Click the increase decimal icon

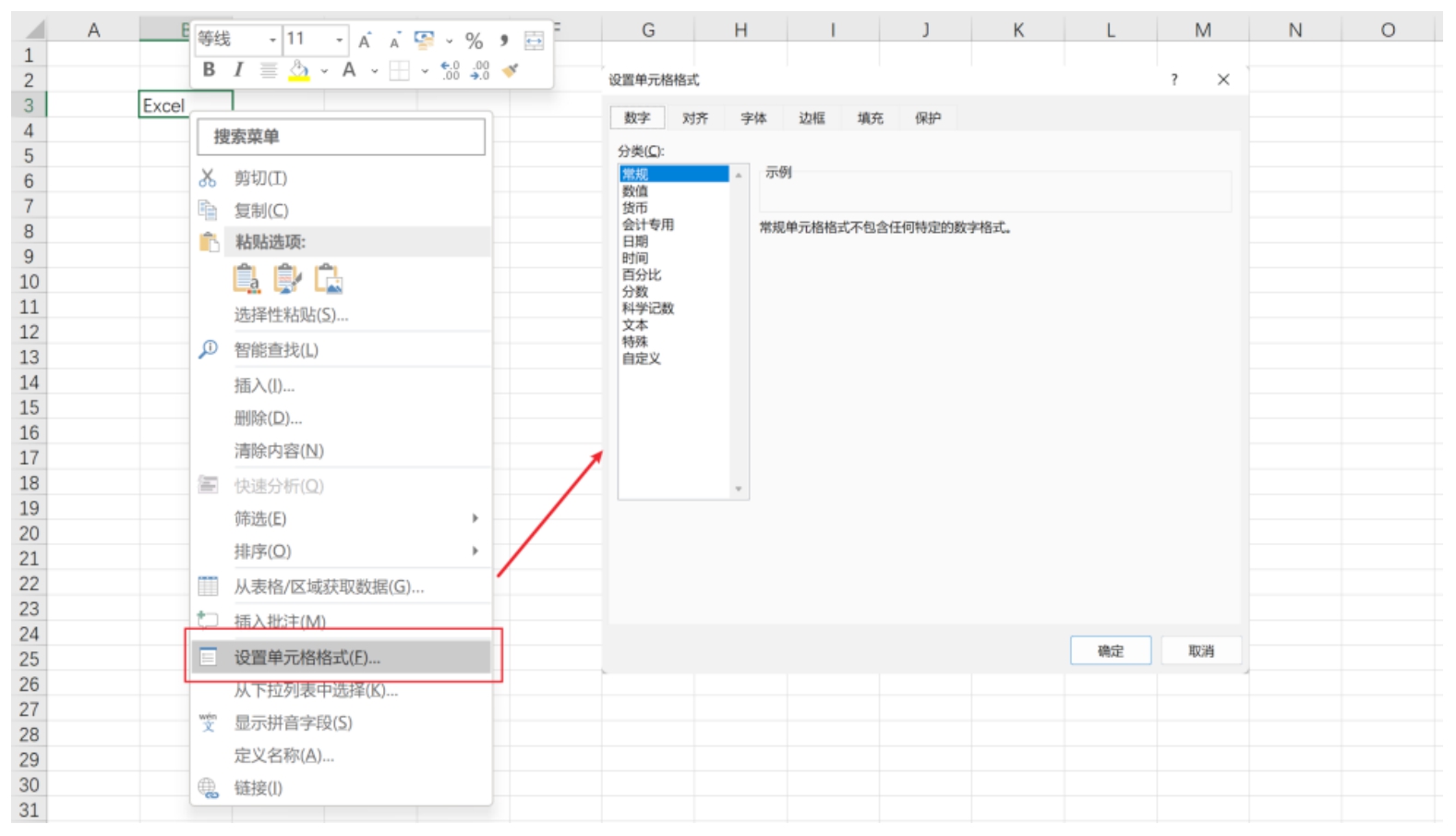coord(450,70)
